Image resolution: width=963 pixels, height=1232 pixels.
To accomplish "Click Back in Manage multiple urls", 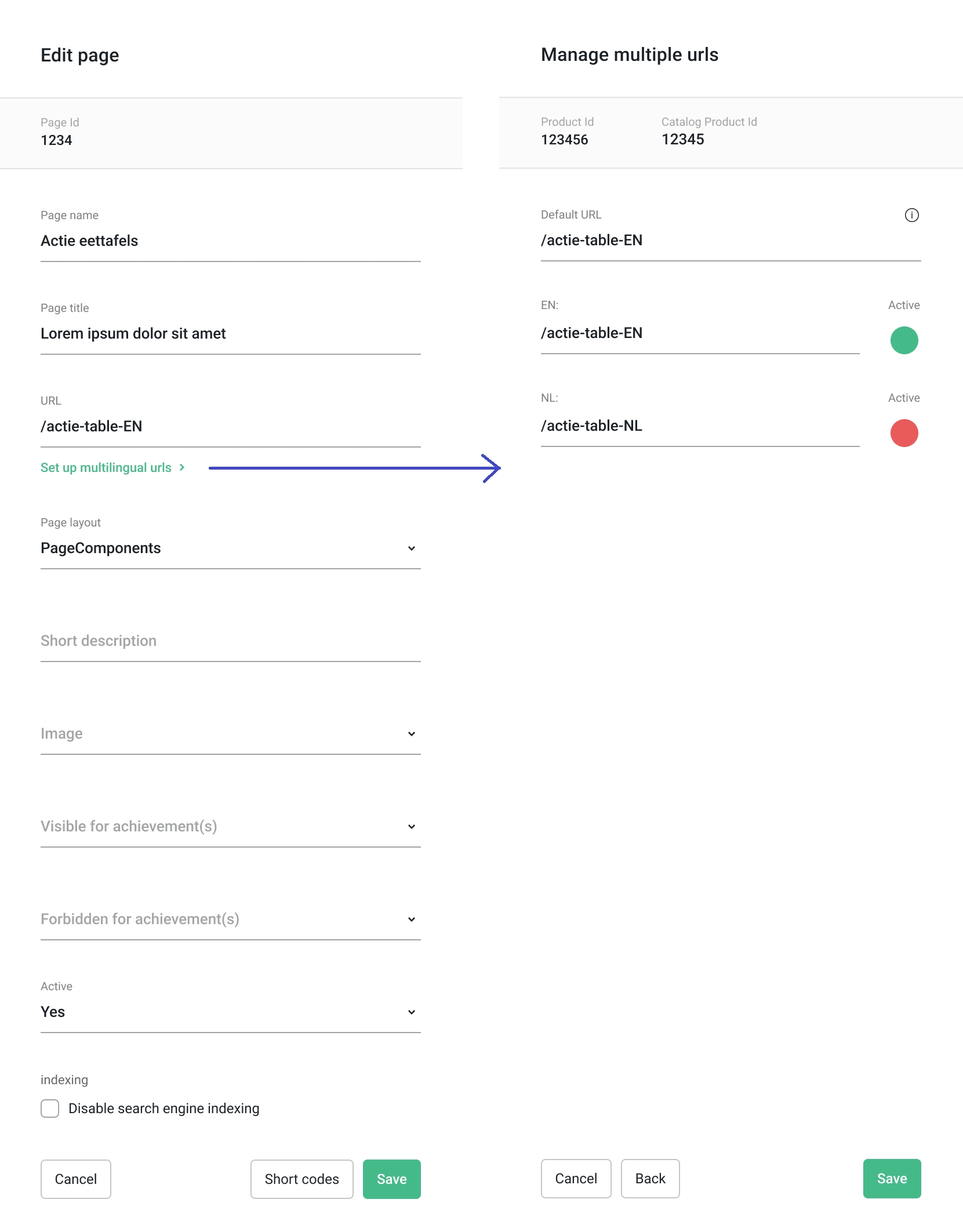I will [x=650, y=1178].
